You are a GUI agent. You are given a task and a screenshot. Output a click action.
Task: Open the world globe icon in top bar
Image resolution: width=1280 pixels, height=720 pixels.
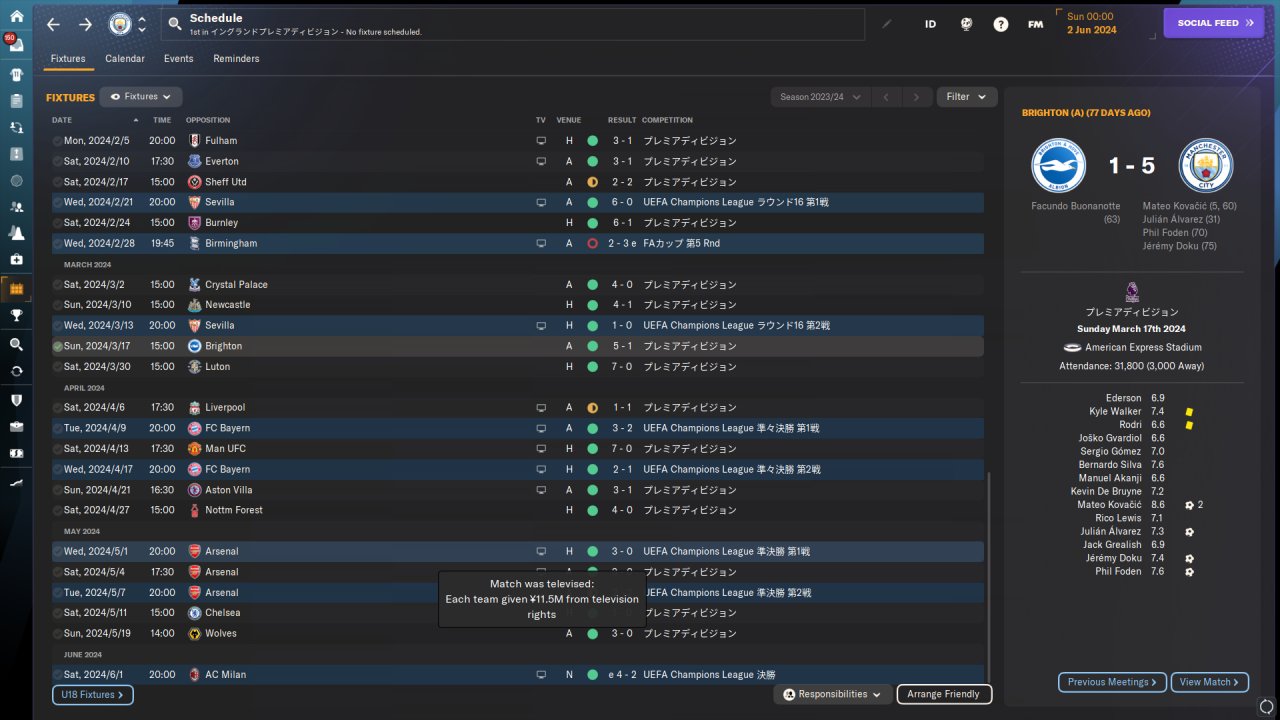pyautogui.click(x=966, y=24)
